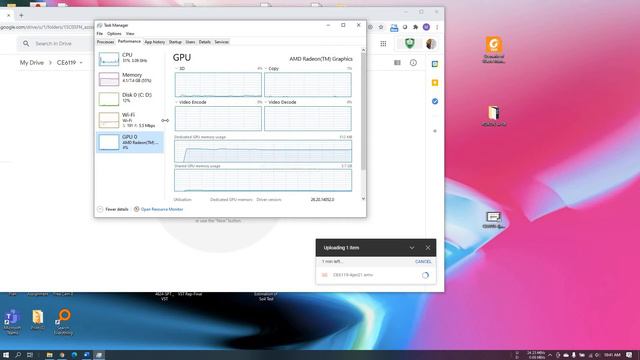The image size is (640, 360).
Task: Select Disk 0 (C: D:) performance item
Action: click(x=130, y=98)
